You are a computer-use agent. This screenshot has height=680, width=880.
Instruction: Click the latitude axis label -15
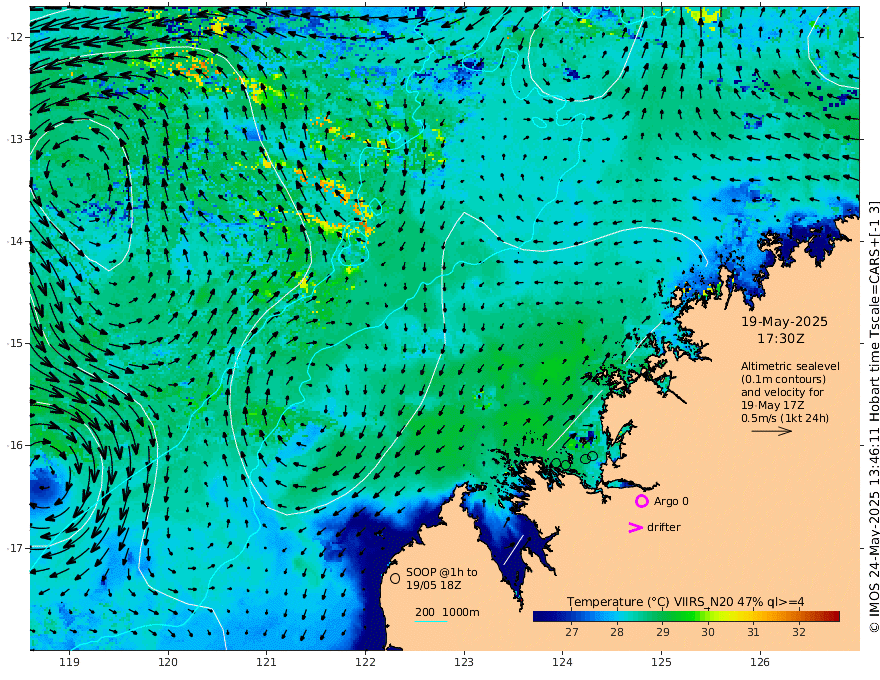pos(15,343)
